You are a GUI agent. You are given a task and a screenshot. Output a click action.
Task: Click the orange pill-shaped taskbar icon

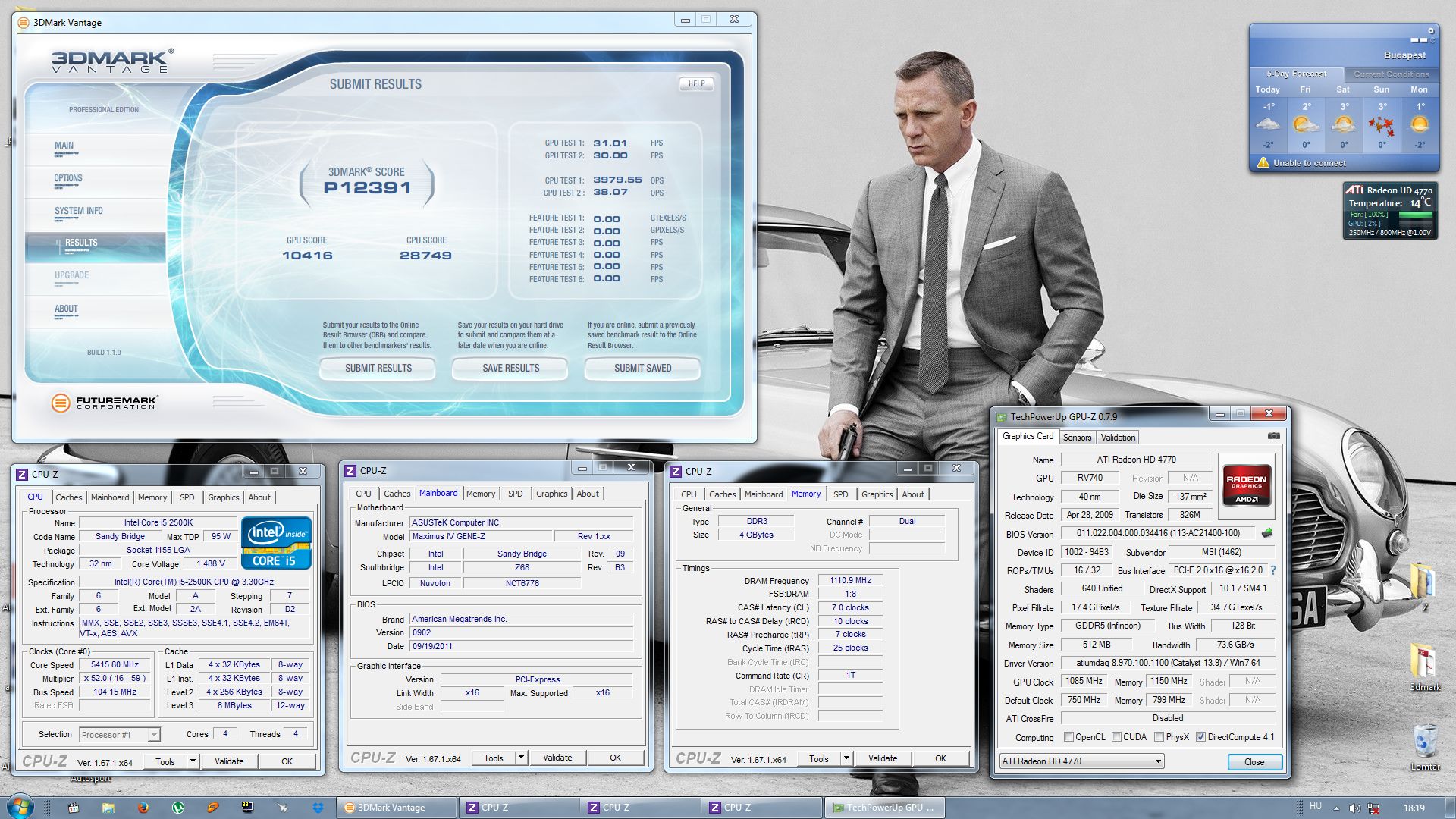click(x=213, y=808)
